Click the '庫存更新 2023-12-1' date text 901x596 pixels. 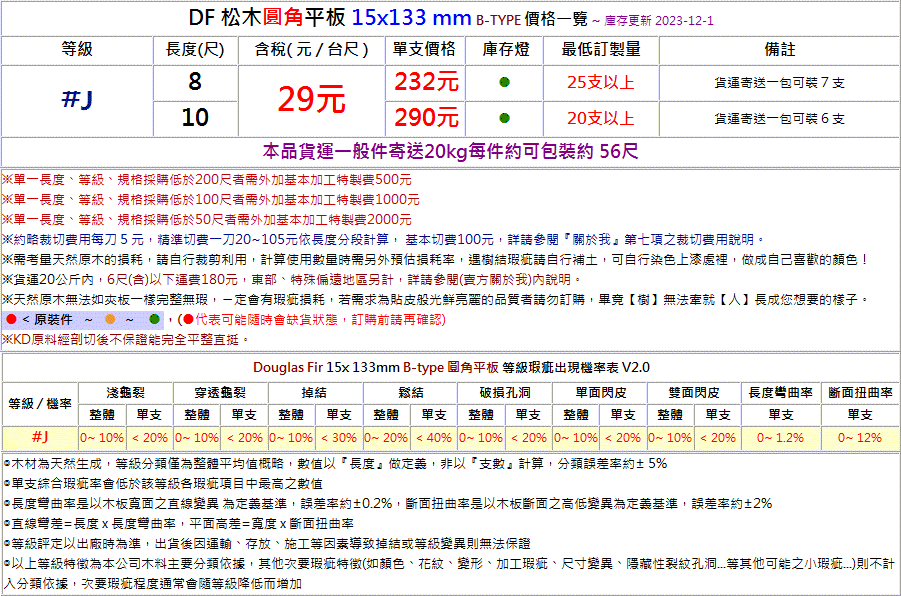(659, 21)
